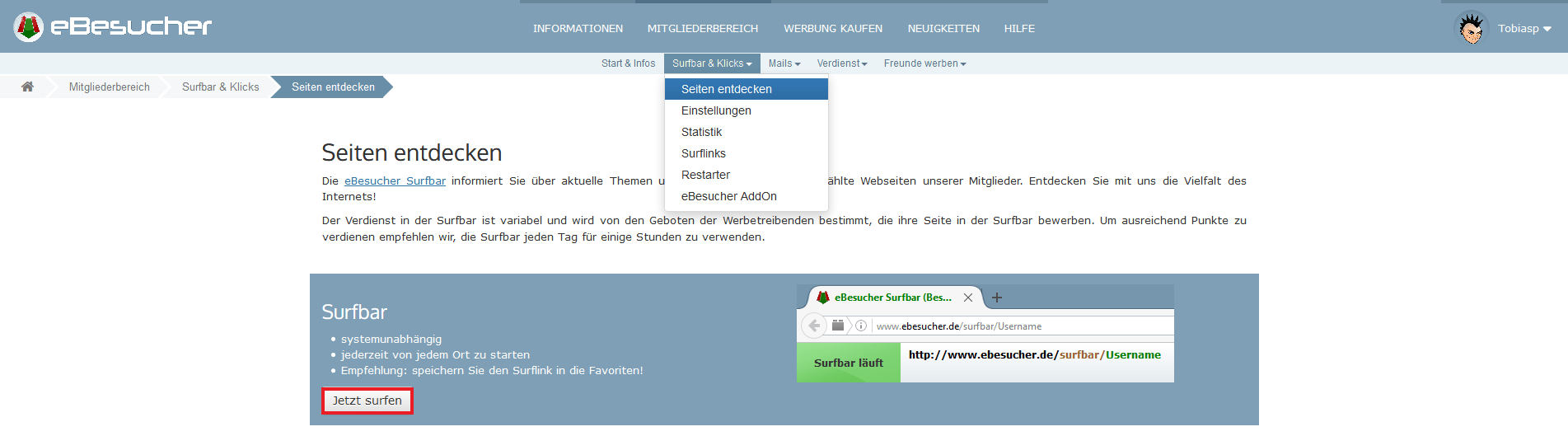1568x436 pixels.
Task: Click the eBesucher logo
Action: 113,27
